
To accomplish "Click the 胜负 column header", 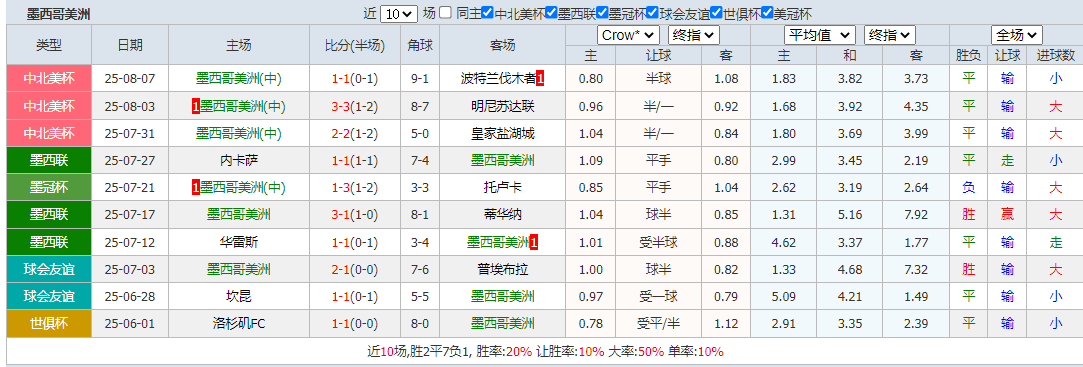I will [x=968, y=55].
